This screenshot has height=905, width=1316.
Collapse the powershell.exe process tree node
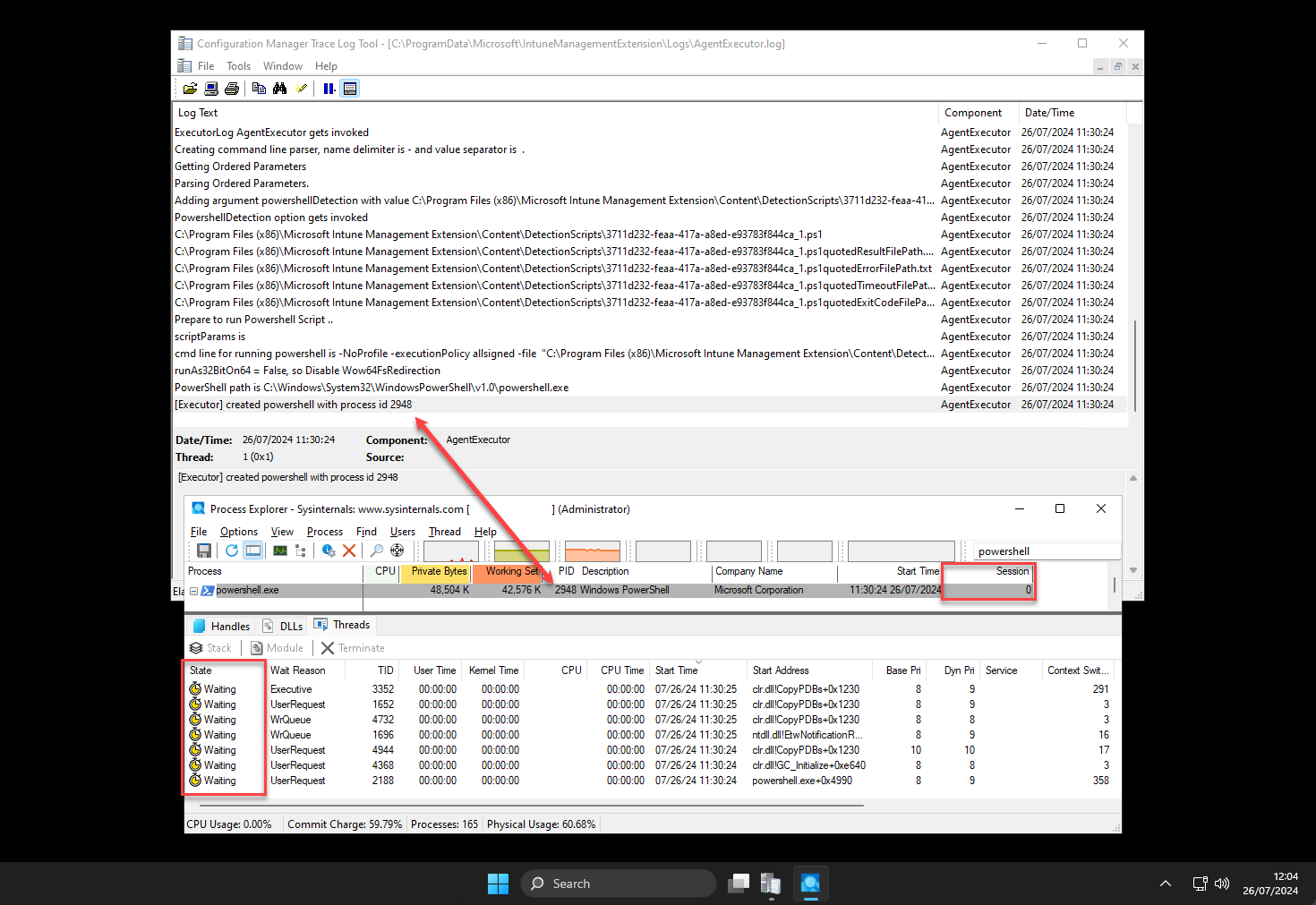click(193, 591)
